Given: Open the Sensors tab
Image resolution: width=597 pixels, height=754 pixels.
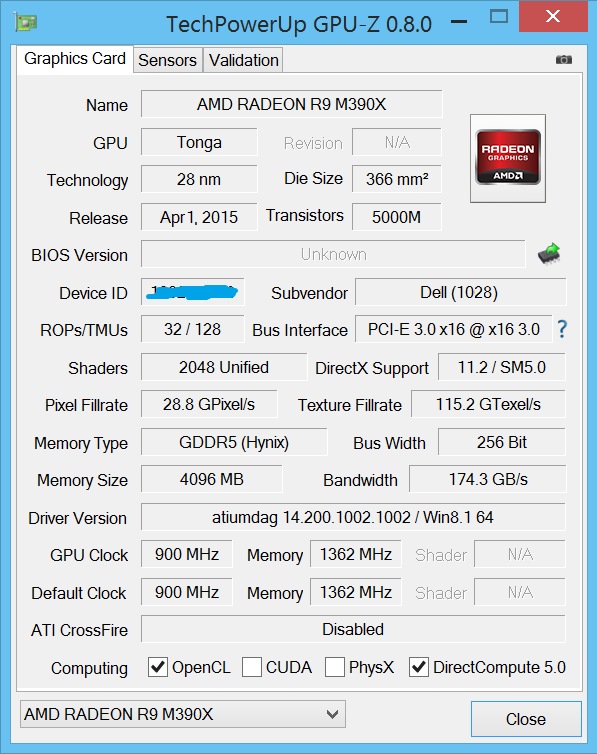Looking at the screenshot, I should coord(167,61).
